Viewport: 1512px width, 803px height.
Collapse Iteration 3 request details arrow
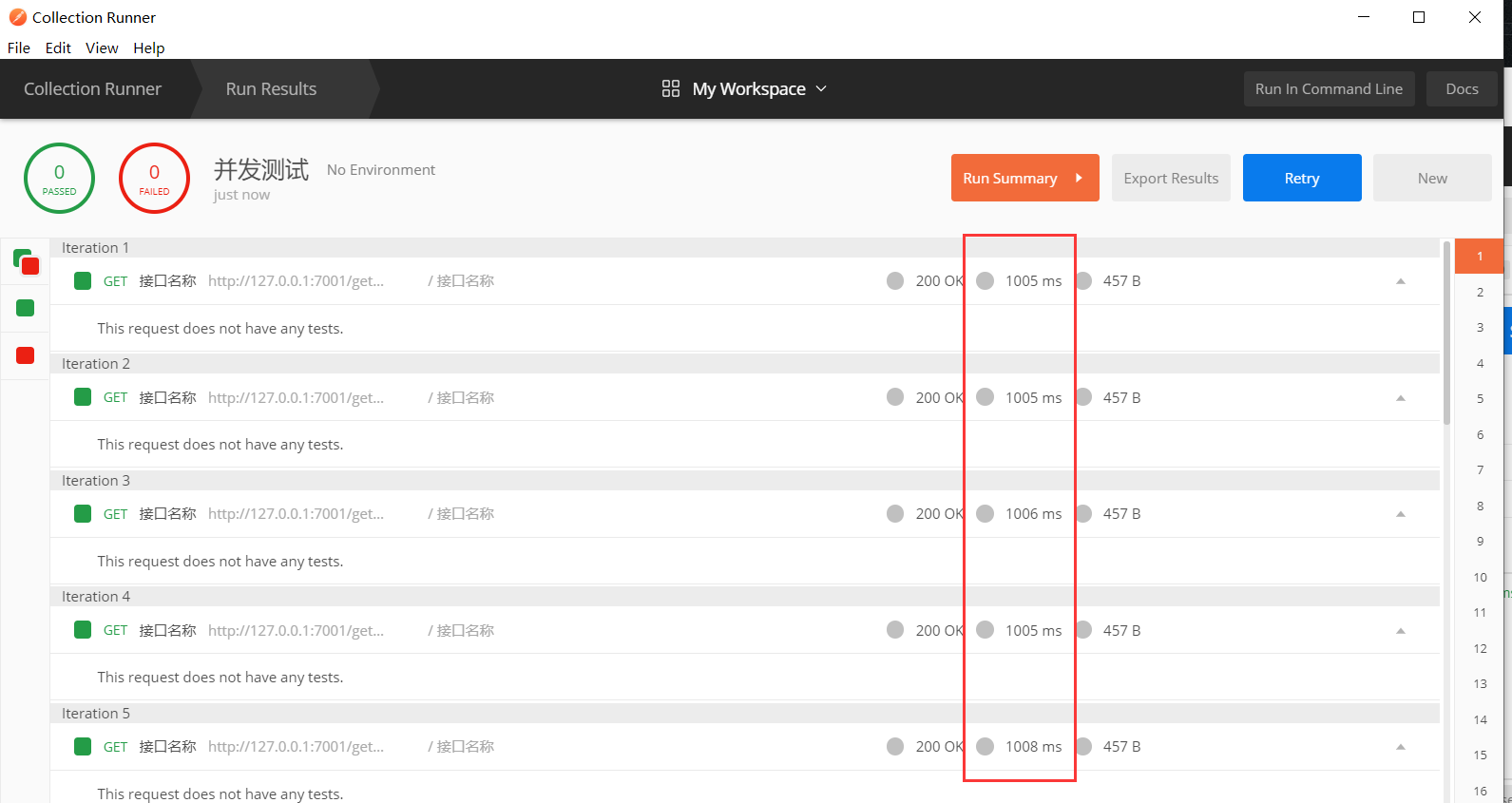[1400, 514]
